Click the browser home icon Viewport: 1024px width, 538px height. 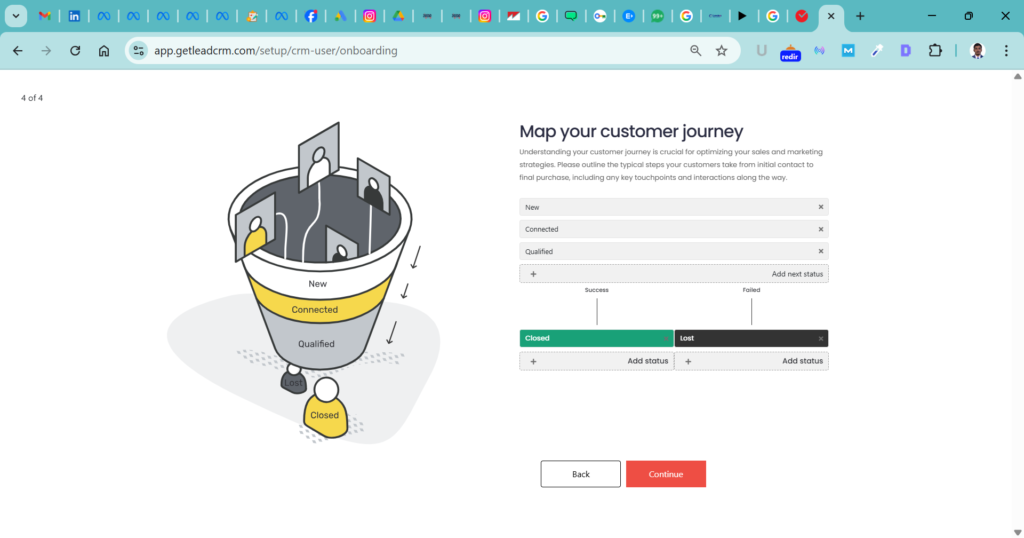(104, 51)
